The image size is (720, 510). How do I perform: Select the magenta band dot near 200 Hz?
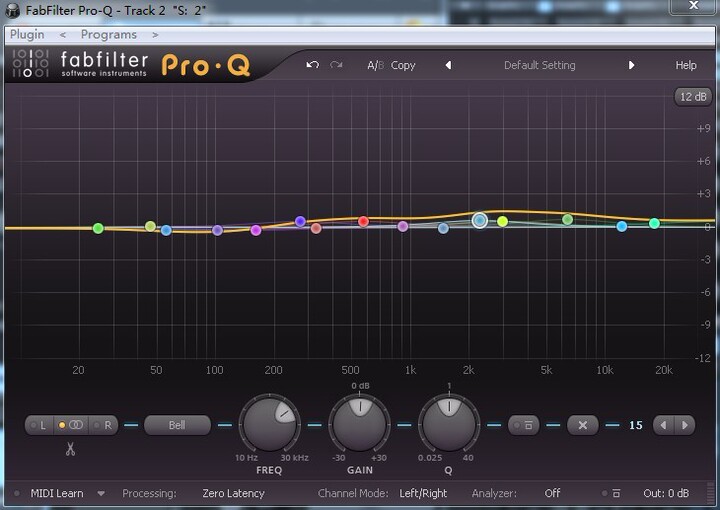click(256, 230)
